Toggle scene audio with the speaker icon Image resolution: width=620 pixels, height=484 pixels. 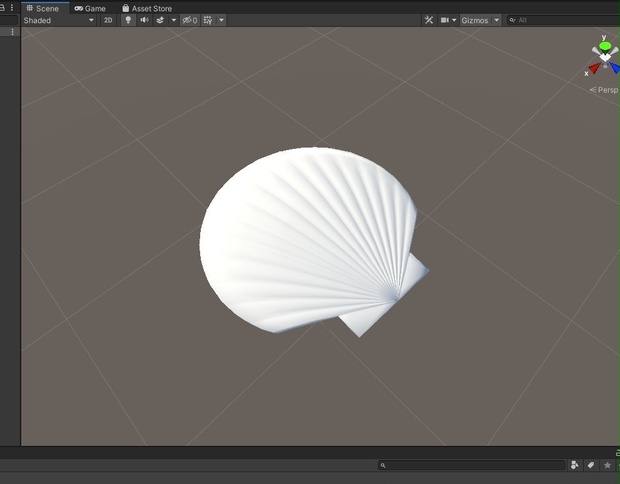(x=144, y=20)
